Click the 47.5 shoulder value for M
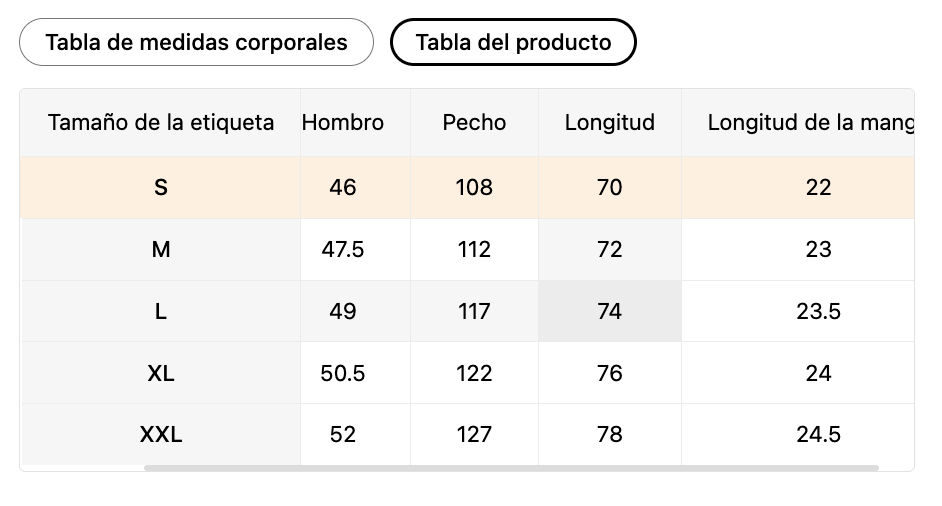The image size is (942, 506). (343, 249)
